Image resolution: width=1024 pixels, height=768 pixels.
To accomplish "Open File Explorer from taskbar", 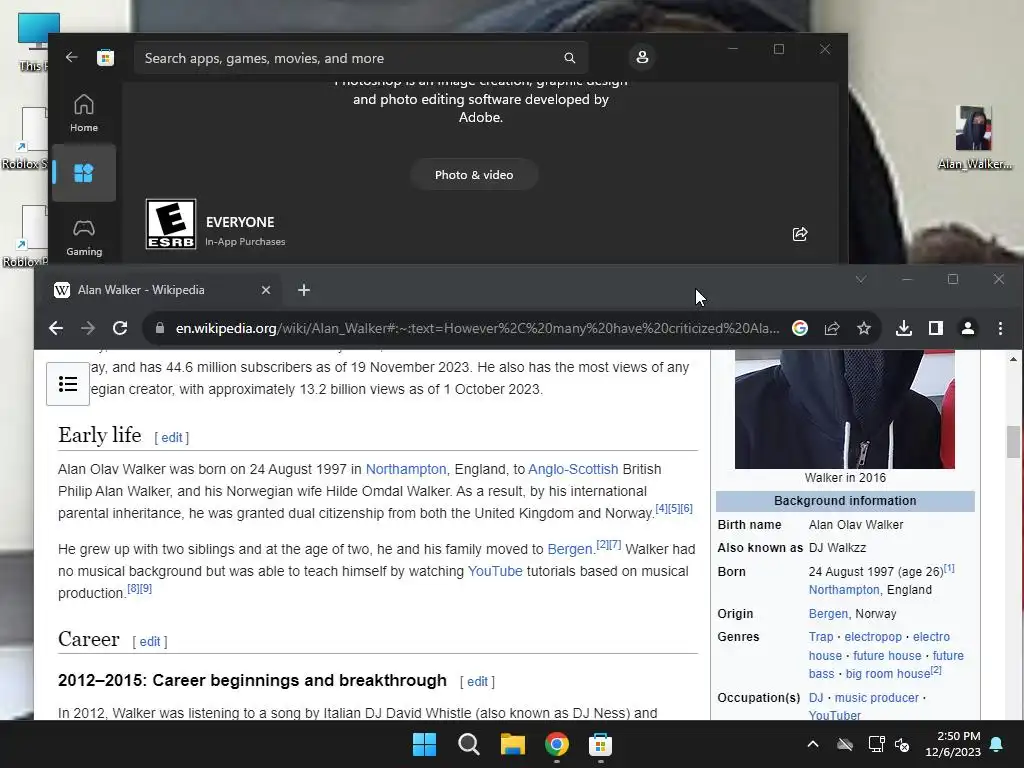I will tap(513, 744).
